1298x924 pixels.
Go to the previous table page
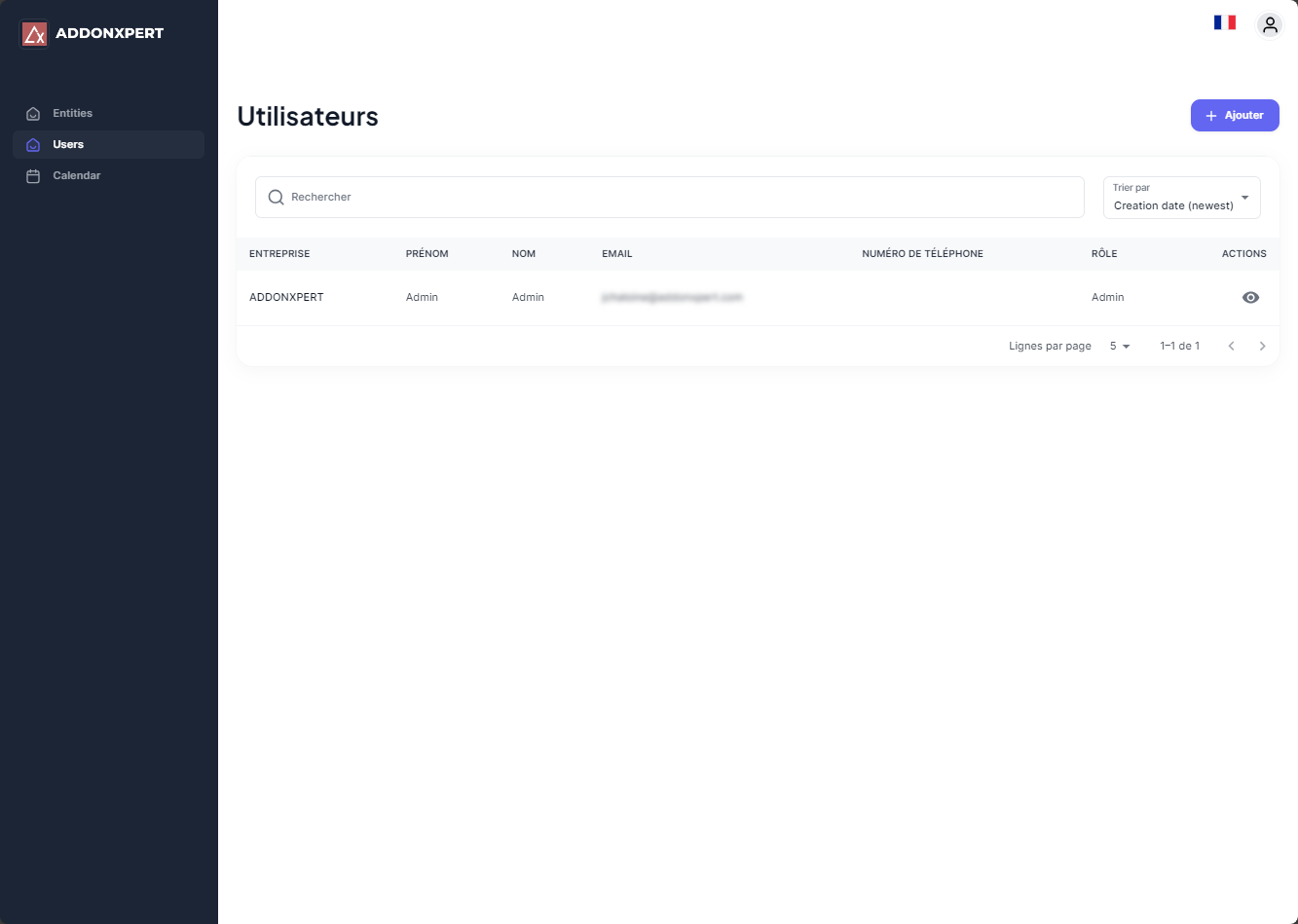pyautogui.click(x=1231, y=347)
